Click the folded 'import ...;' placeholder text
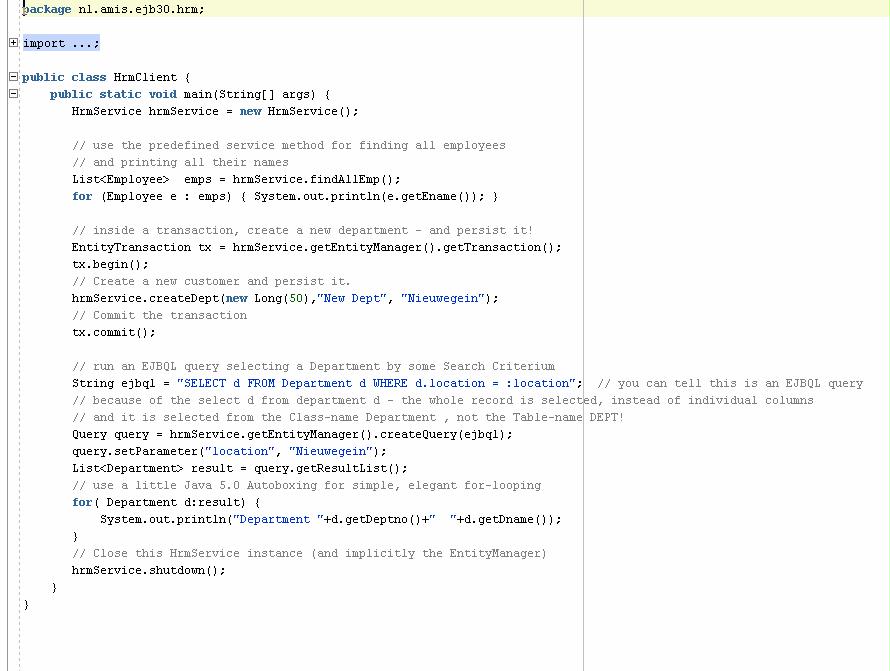The image size is (890, 671). click(61, 43)
